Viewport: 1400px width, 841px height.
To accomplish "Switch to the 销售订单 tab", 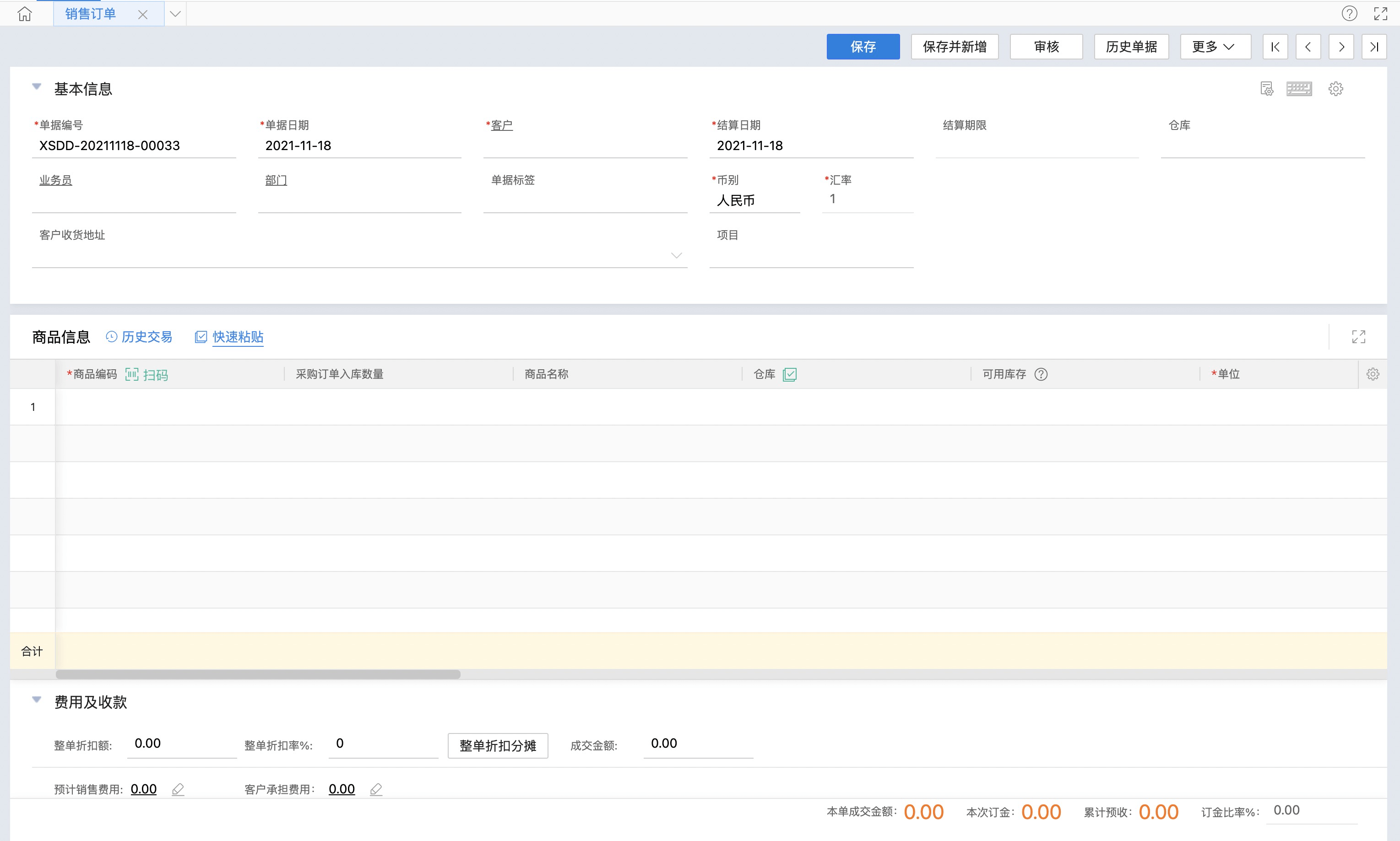I will [x=91, y=14].
